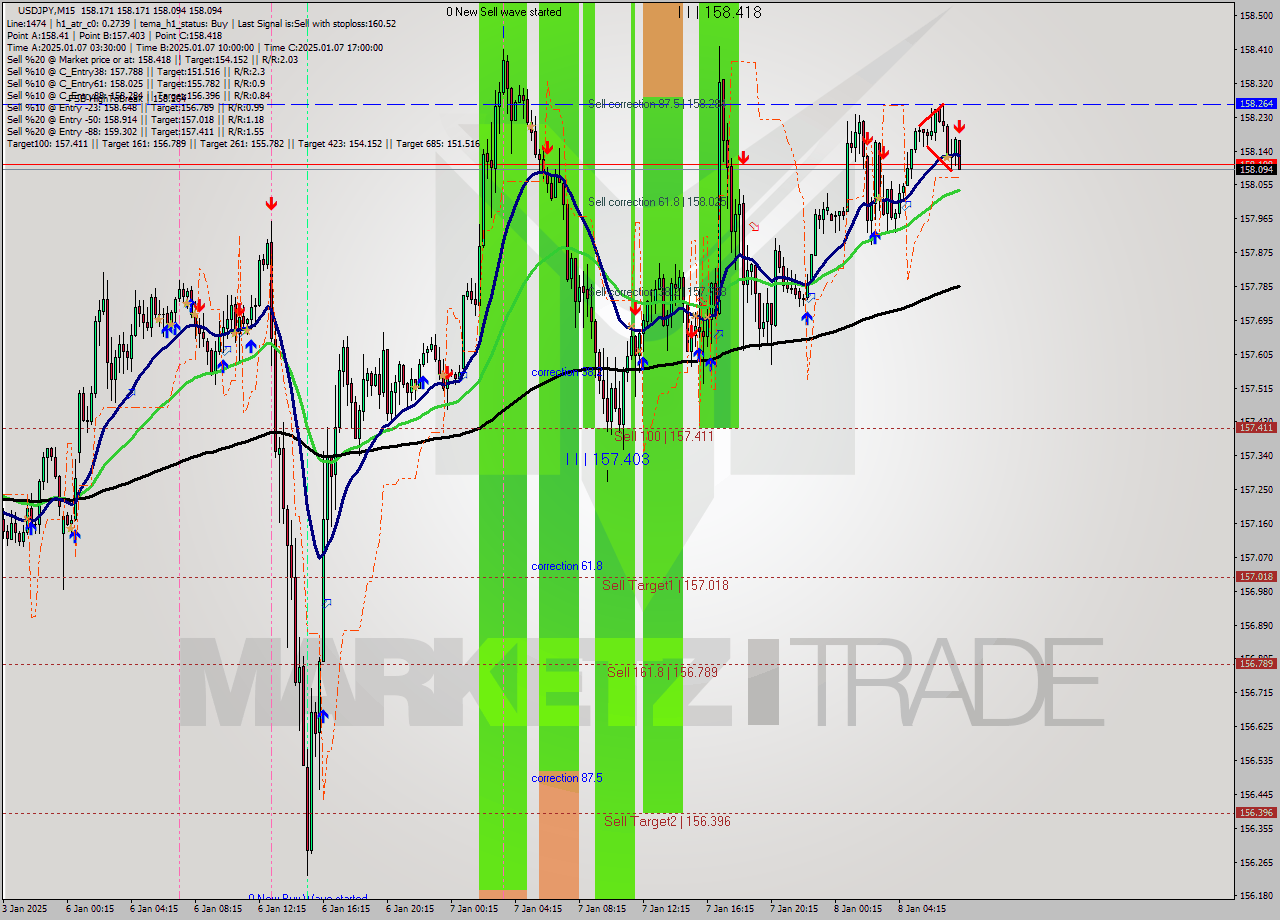The height and width of the screenshot is (920, 1280).
Task: Select the Sell %20 @ Entry -88: 159.302 line
Action: click(x=135, y=131)
